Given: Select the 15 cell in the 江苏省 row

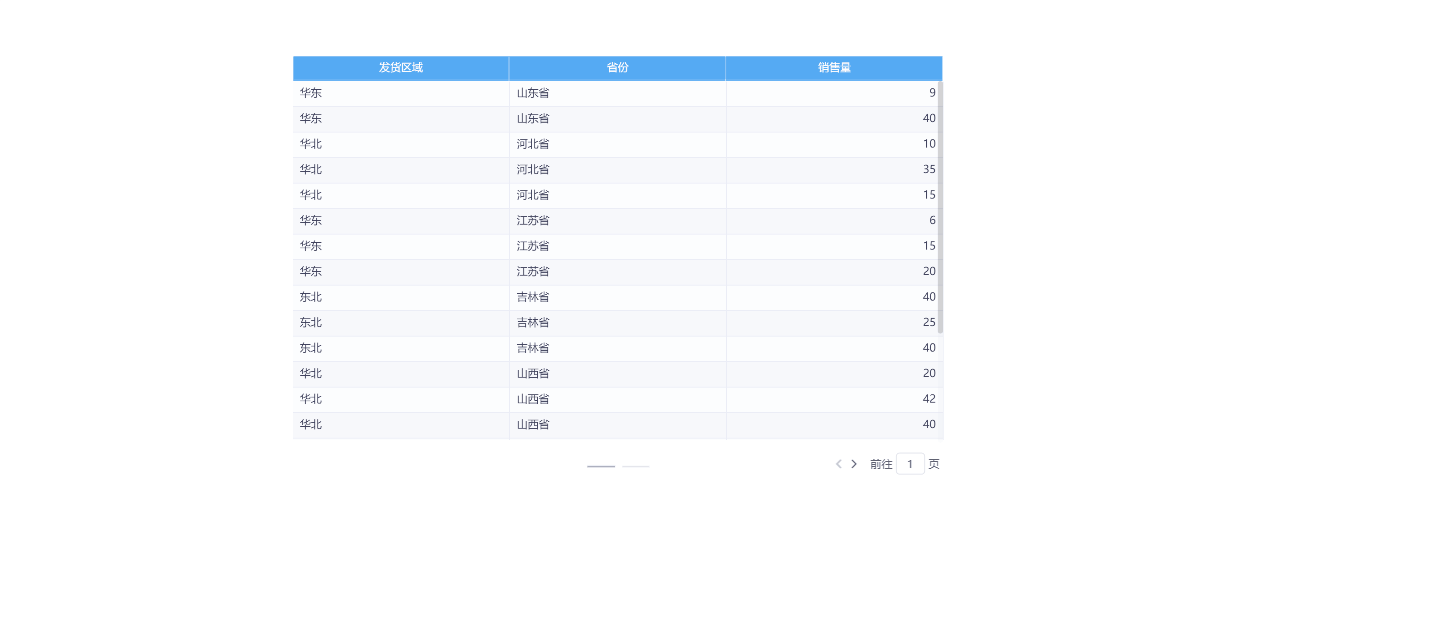Looking at the screenshot, I should coord(834,246).
